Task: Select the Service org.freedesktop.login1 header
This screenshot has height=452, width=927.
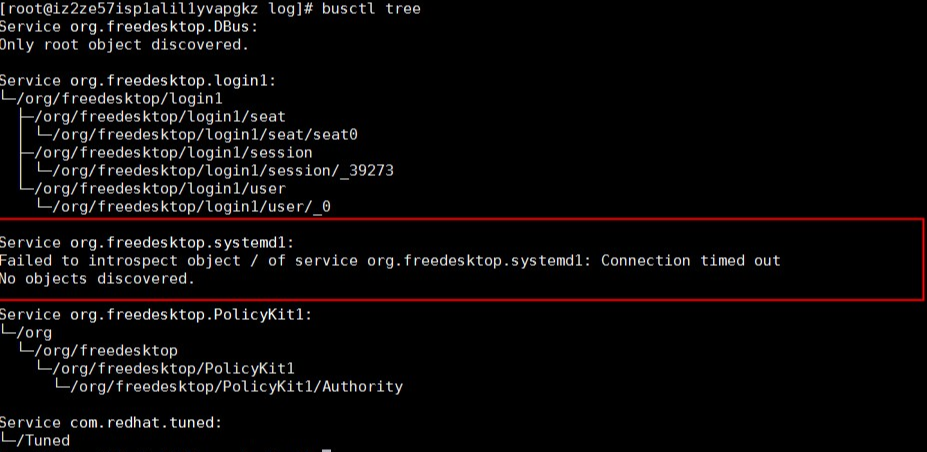Action: (x=136, y=81)
